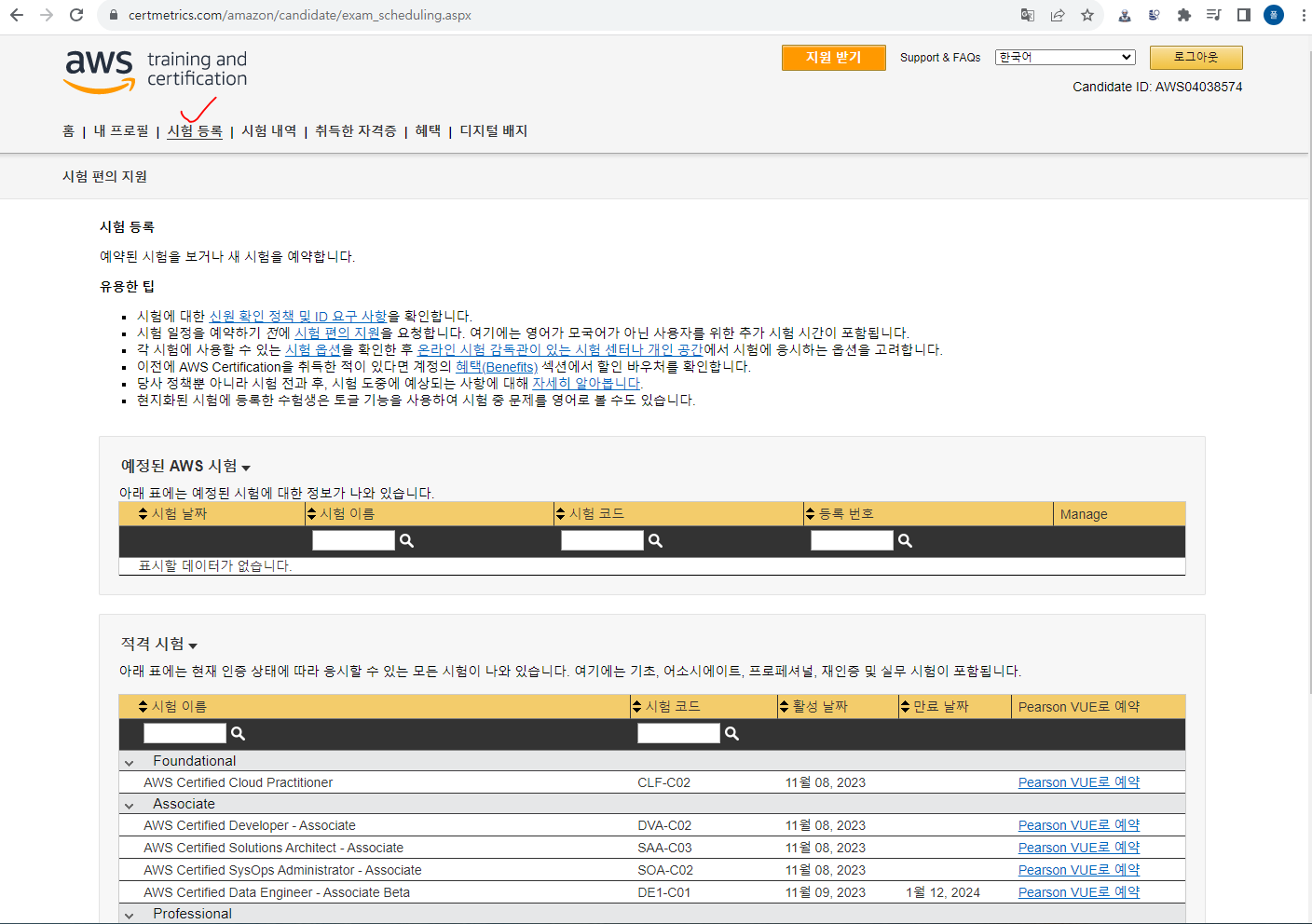
Task: Open the 시험 편의 지원 sub-menu
Action: [x=104, y=177]
